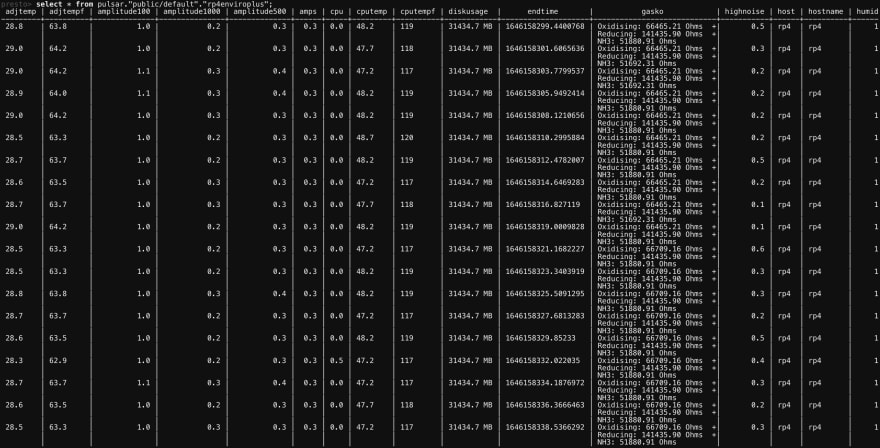Select endtime value 1646158319.0009828
Viewport: 880px width, 448px height.
(545, 227)
